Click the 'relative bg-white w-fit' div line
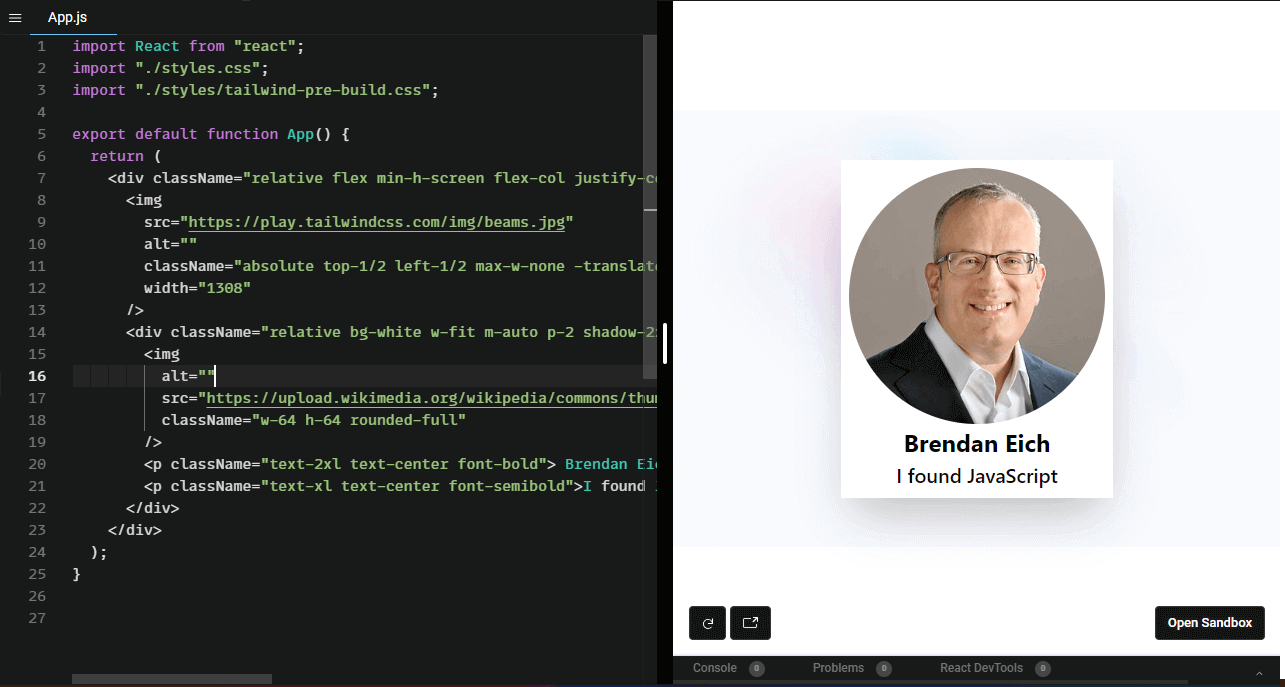 tap(391, 332)
